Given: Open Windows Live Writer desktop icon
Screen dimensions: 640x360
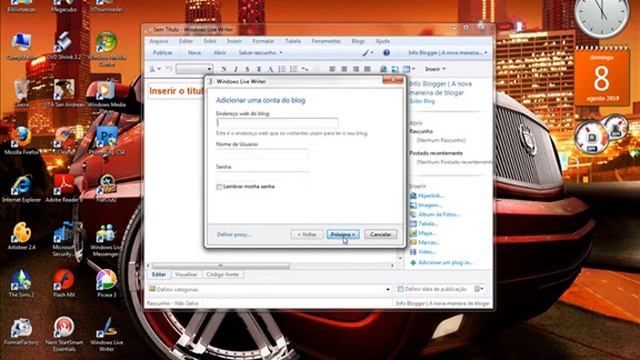Looking at the screenshot, I should coord(107,335).
